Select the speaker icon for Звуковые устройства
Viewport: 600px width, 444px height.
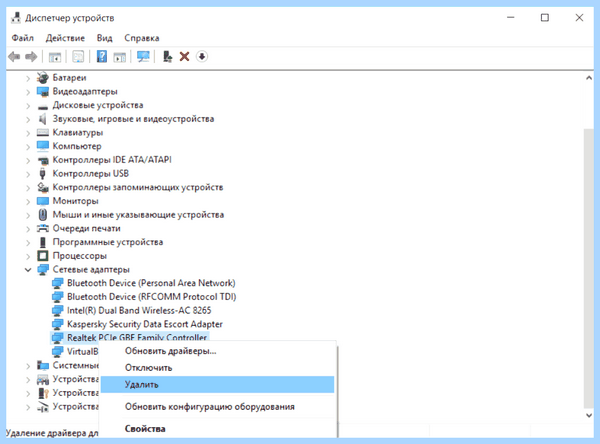[x=42, y=119]
